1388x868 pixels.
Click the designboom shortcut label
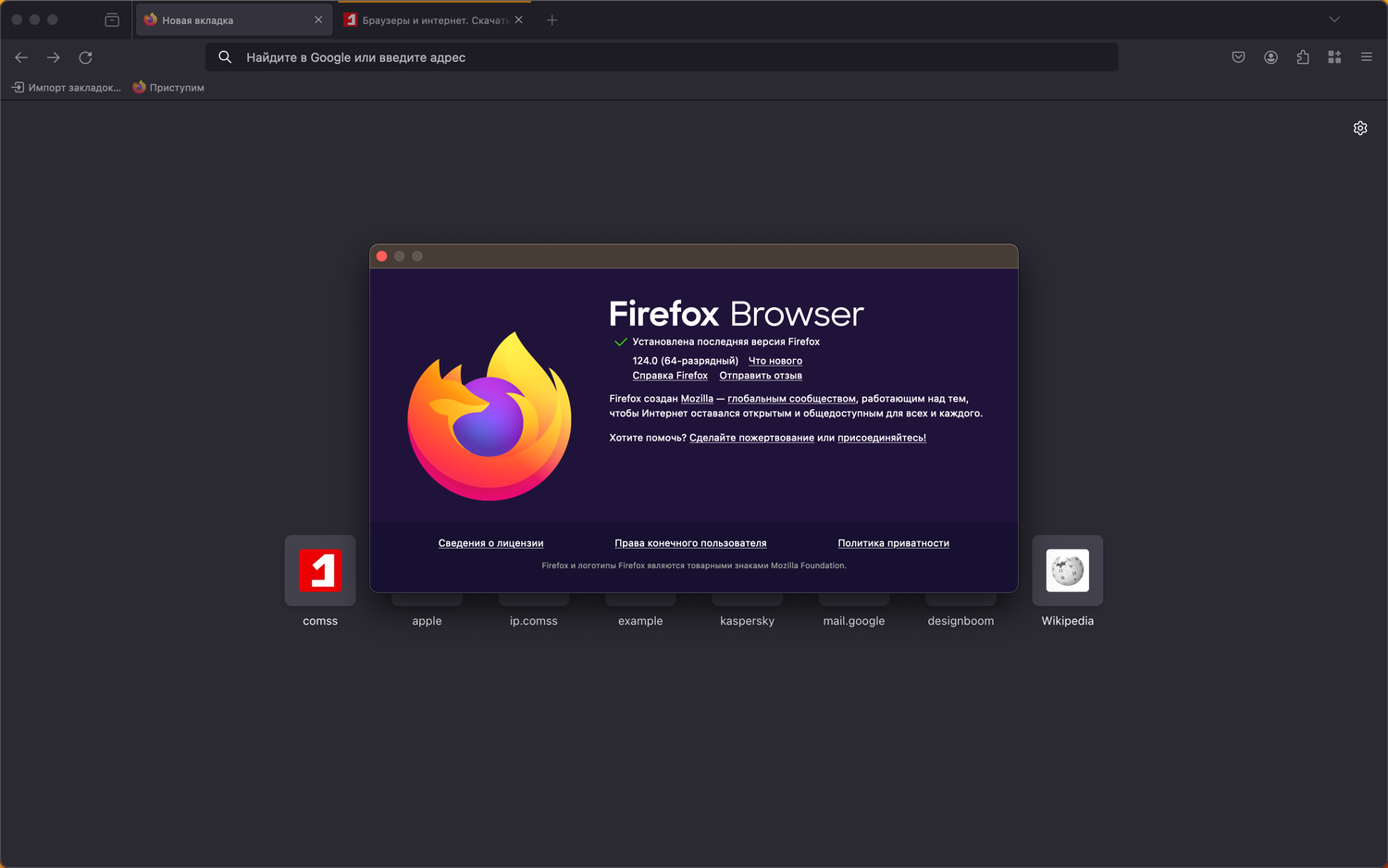[x=960, y=621]
